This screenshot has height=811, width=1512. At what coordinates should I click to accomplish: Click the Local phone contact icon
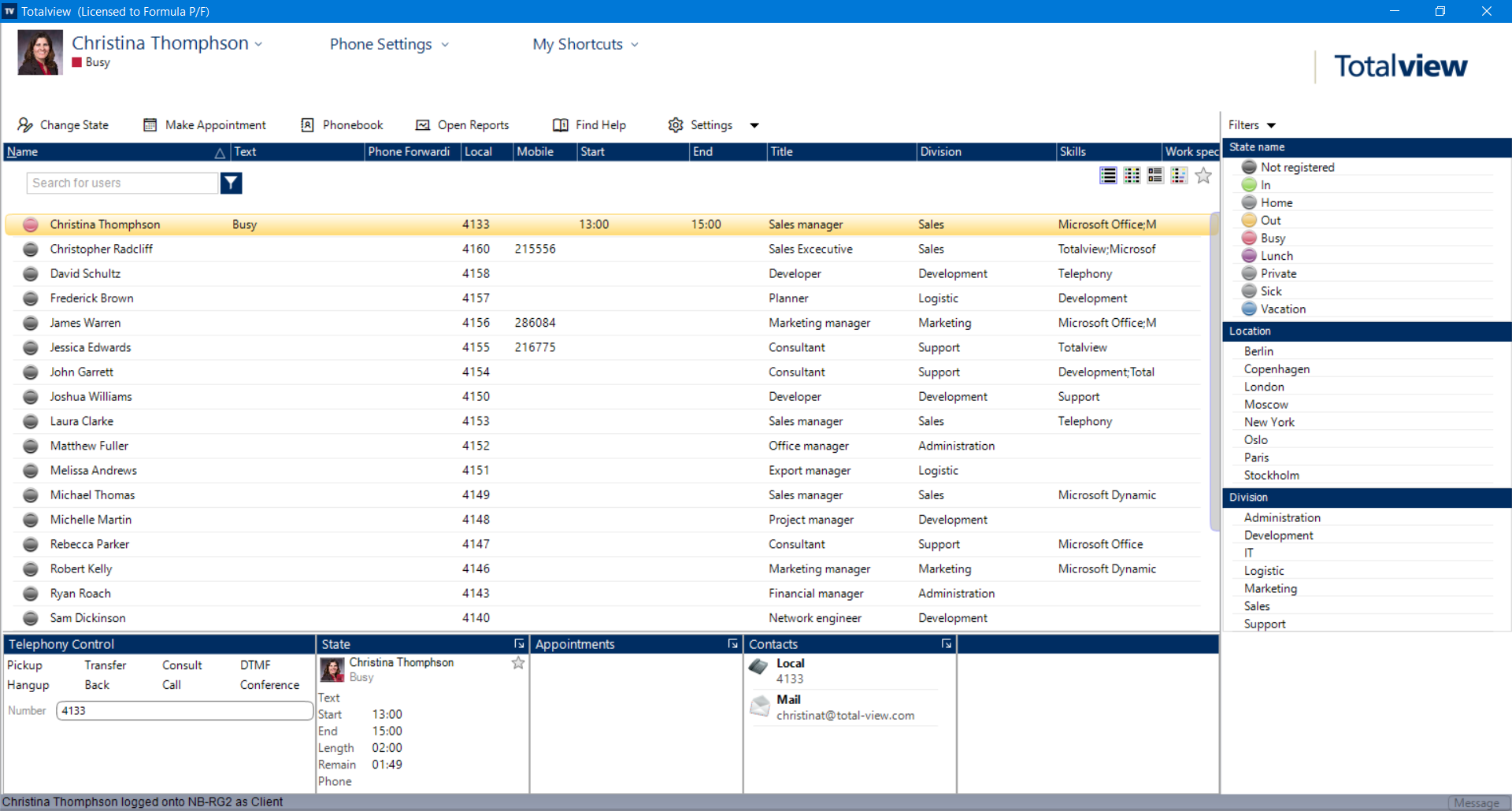pos(758,668)
